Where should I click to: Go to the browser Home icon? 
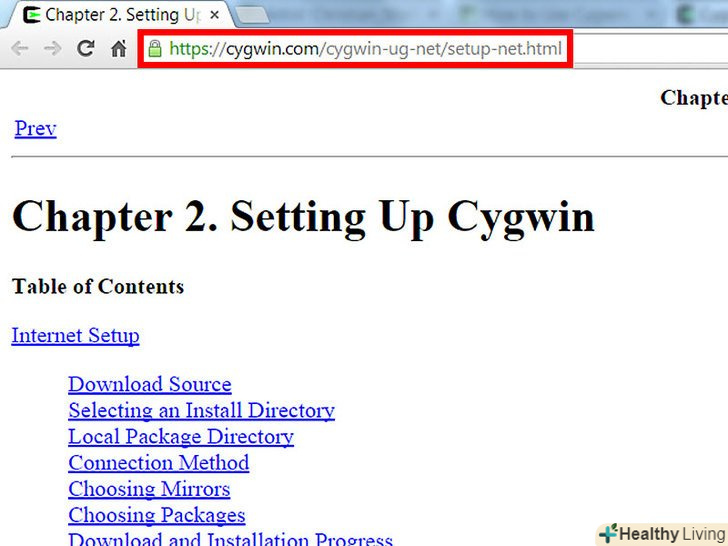point(119,48)
